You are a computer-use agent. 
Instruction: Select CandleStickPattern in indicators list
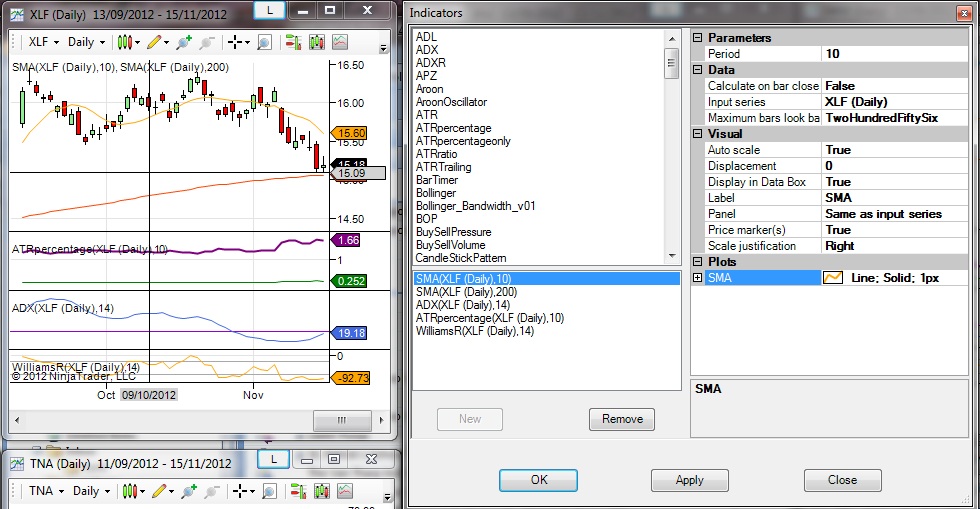point(461,258)
